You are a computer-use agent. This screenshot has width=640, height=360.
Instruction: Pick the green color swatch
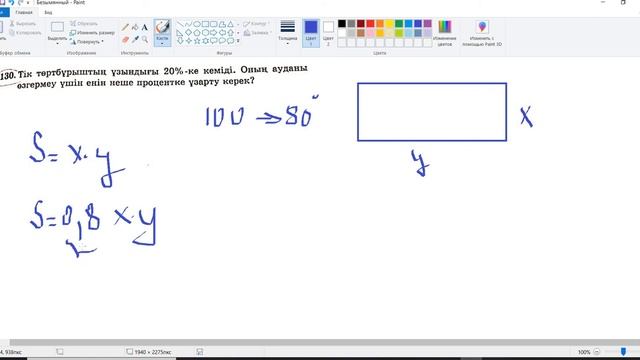click(x=399, y=24)
